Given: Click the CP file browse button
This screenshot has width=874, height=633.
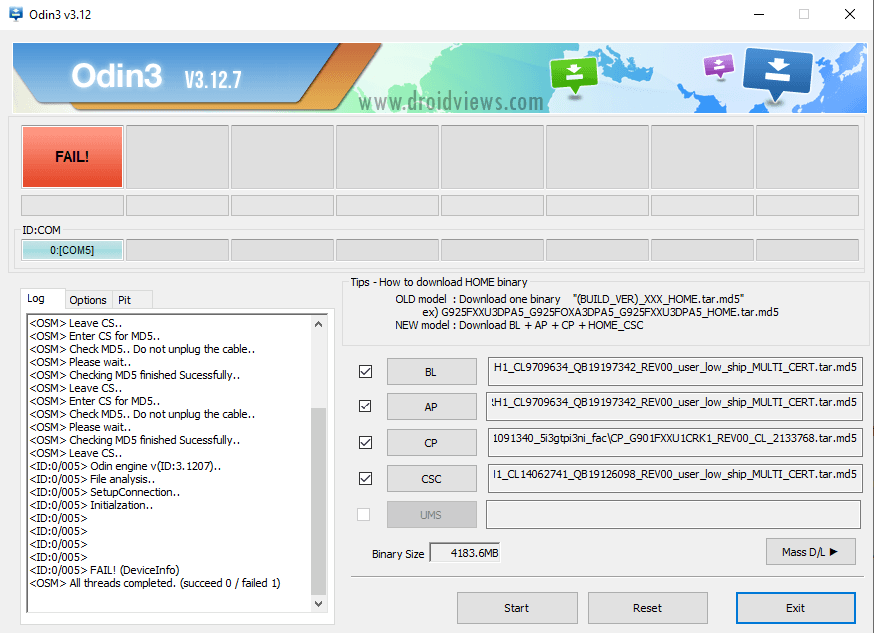Looking at the screenshot, I should [432, 442].
